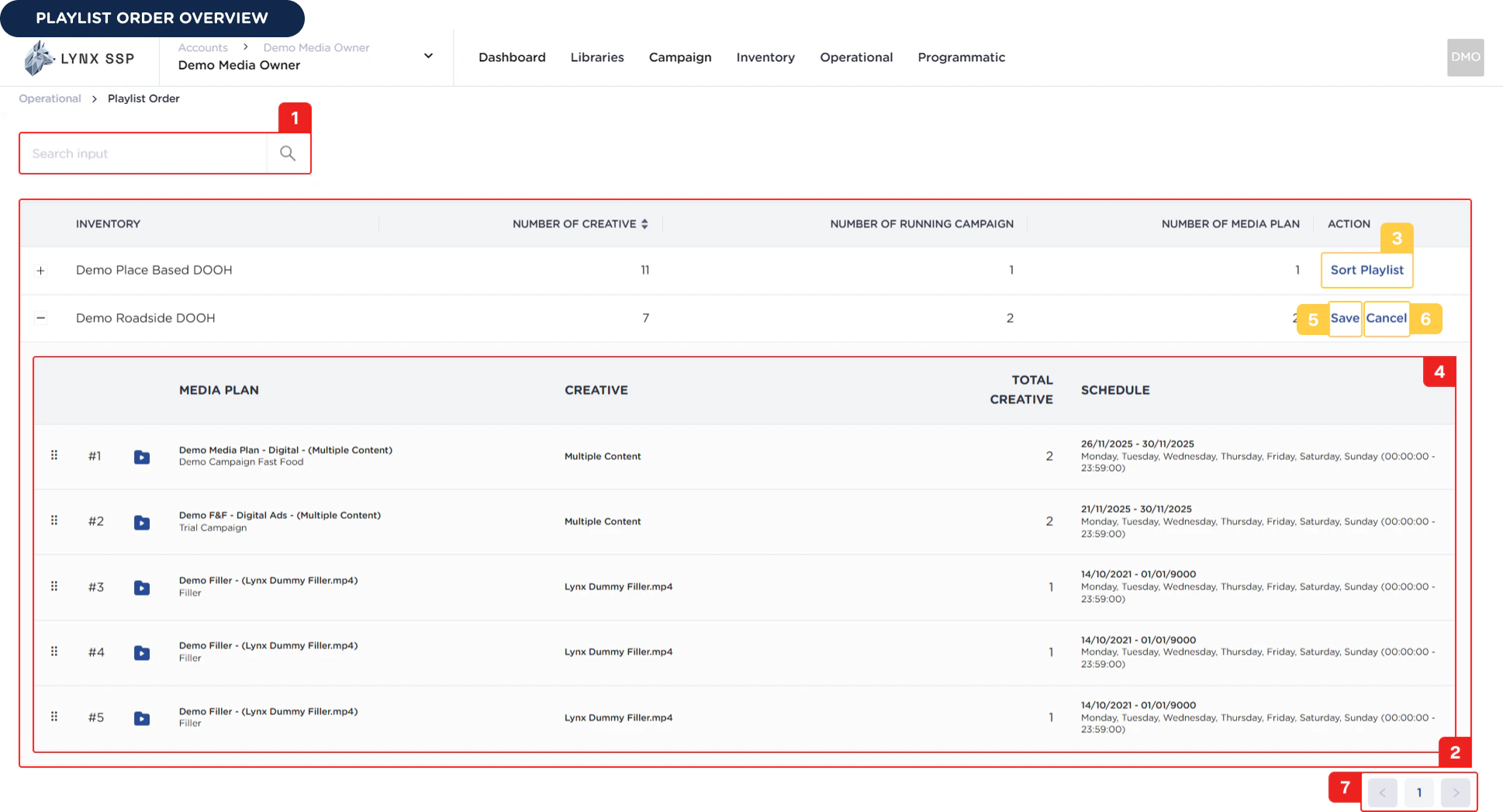Click 'Demo Media Plan - Digital - (Multiple Content)'
The height and width of the screenshot is (812, 1503).
[x=285, y=450]
